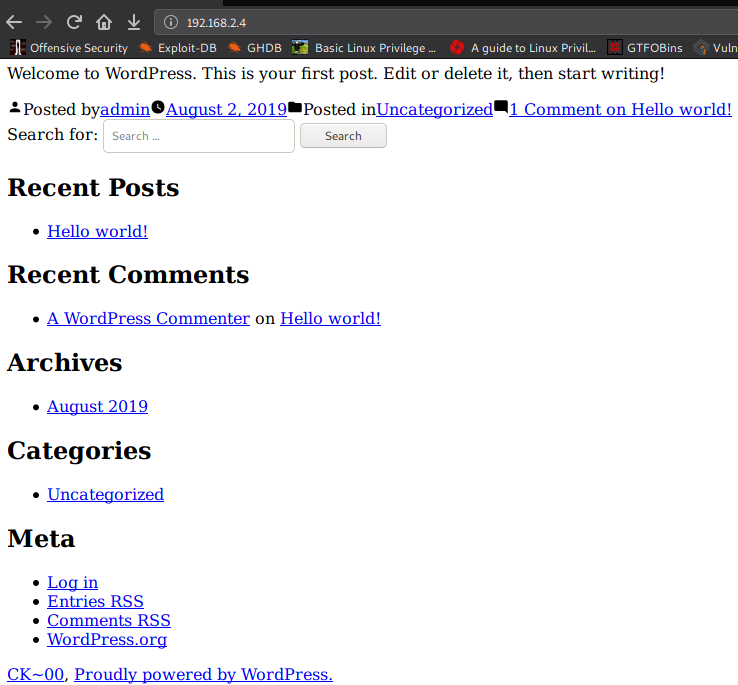Show site information for 192.168.2.4

click(171, 22)
